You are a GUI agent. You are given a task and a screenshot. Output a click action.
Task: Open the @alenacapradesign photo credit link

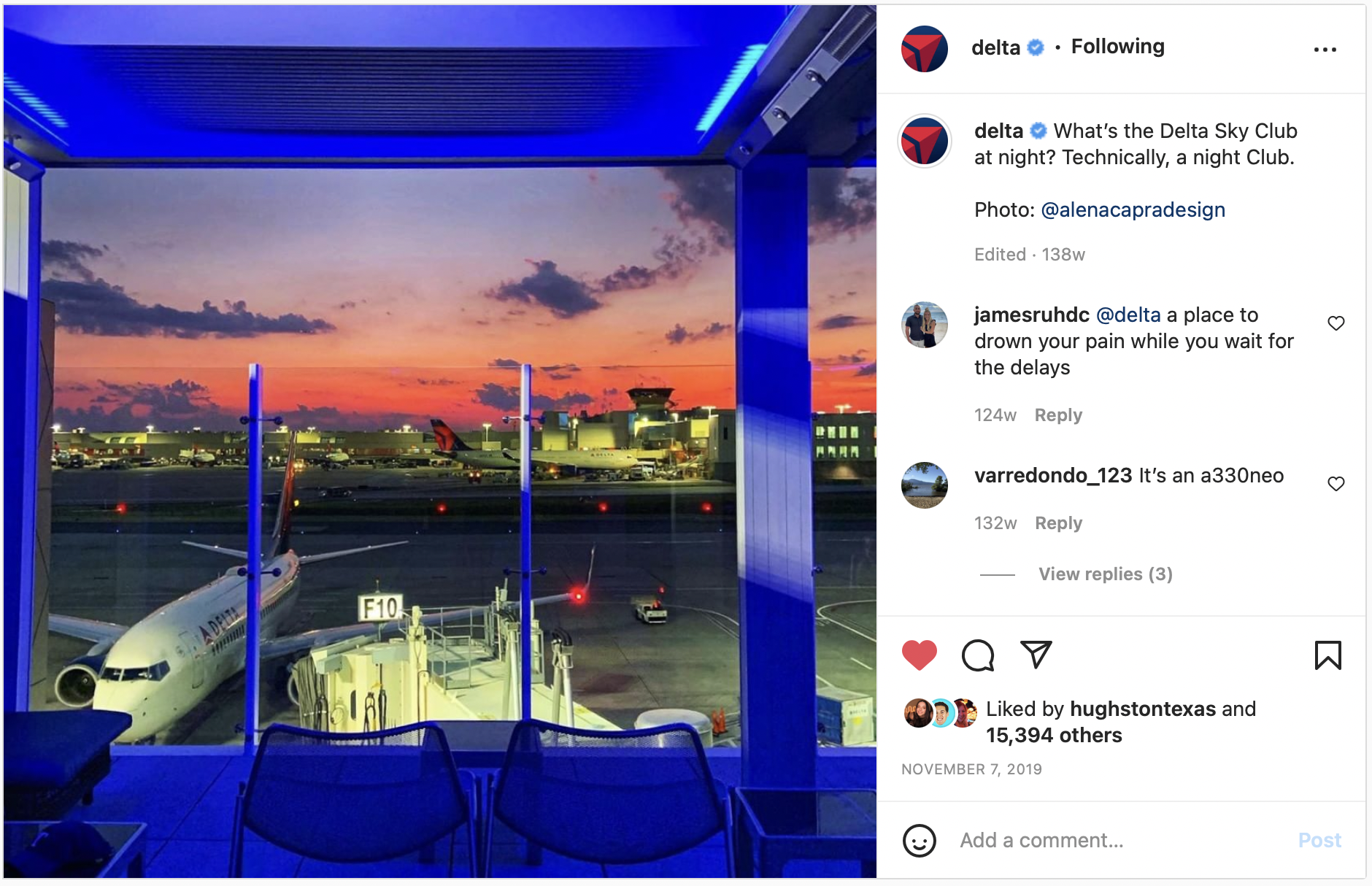pyautogui.click(x=1133, y=210)
